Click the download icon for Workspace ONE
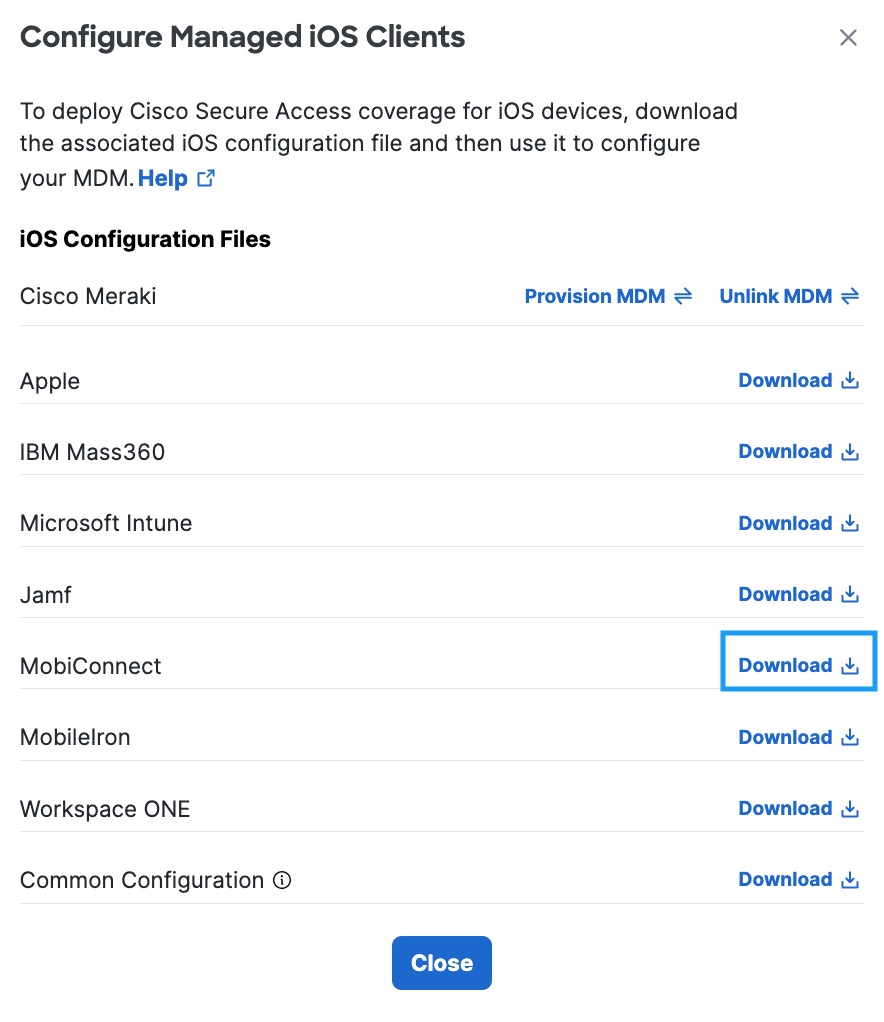This screenshot has height=1022, width=884. pyautogui.click(x=849, y=808)
